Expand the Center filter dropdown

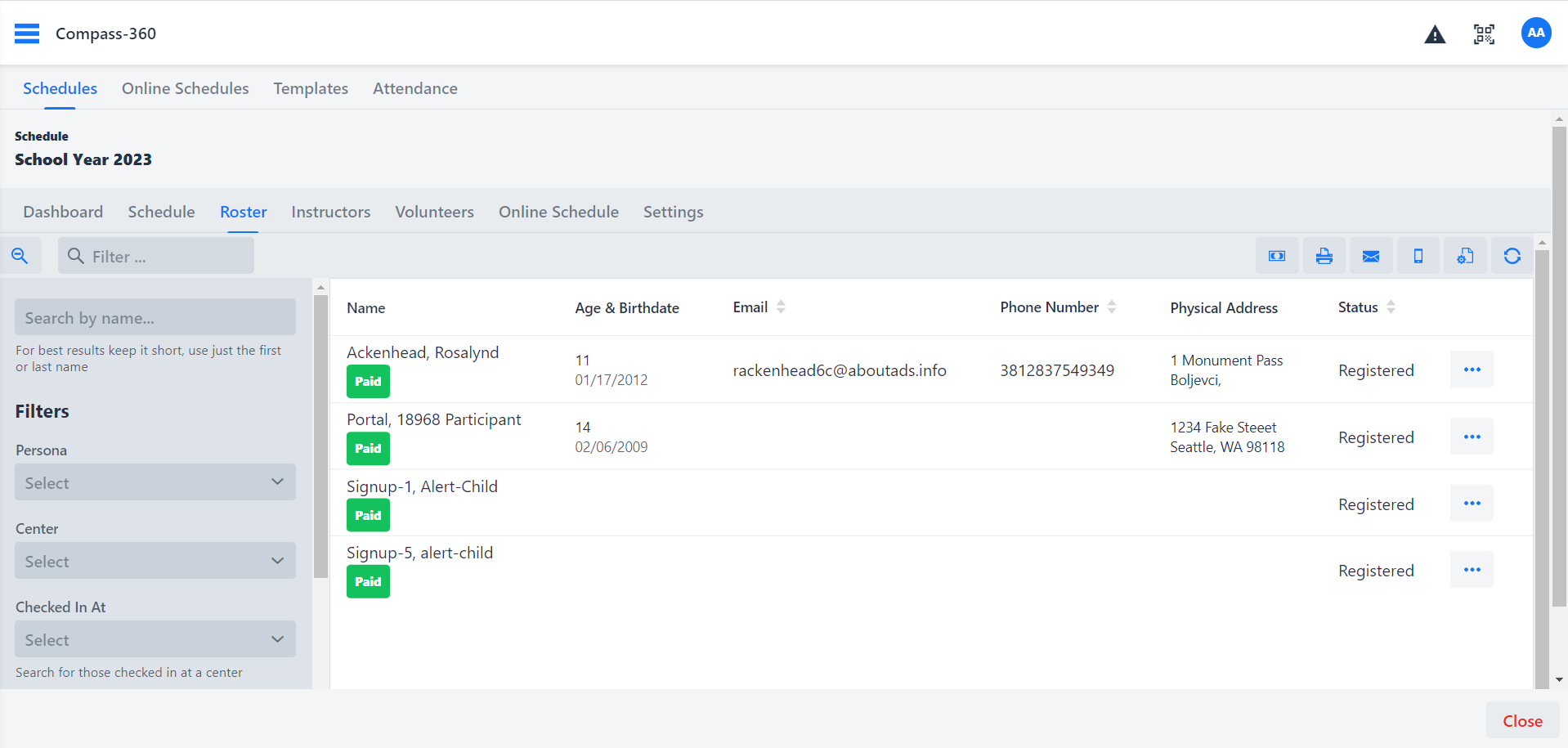point(155,561)
